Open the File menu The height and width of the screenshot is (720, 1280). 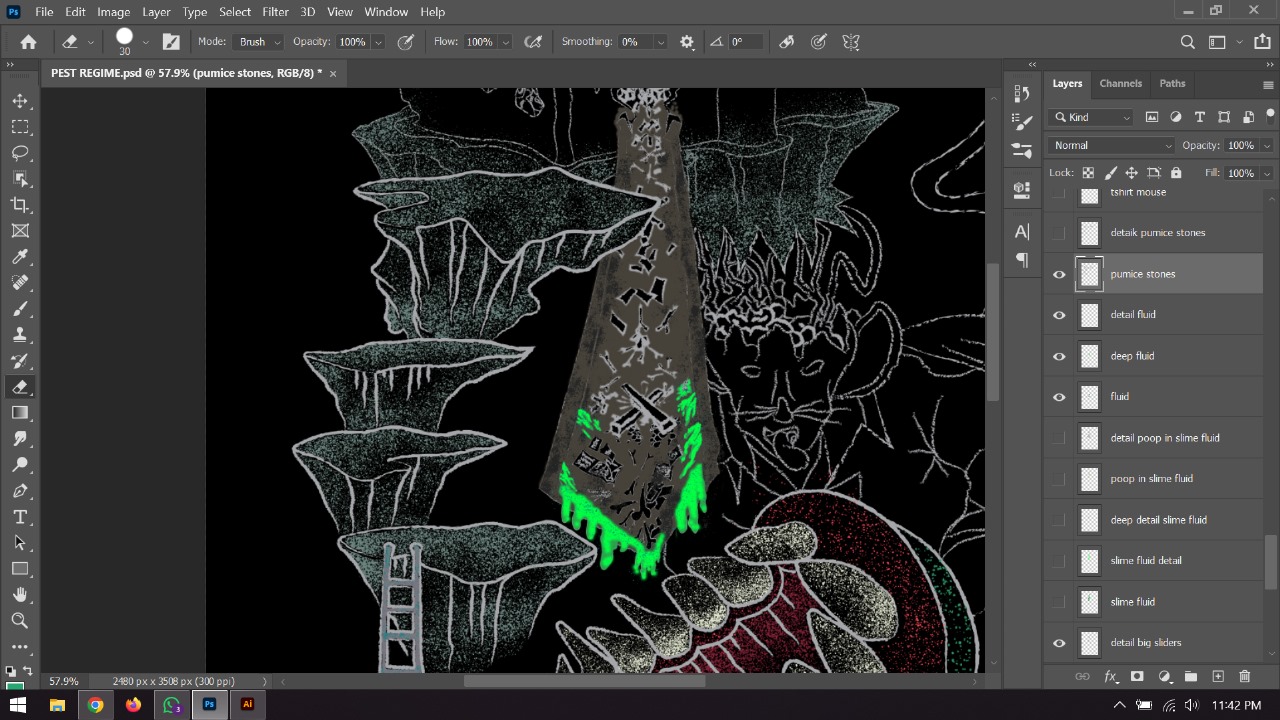pyautogui.click(x=44, y=12)
